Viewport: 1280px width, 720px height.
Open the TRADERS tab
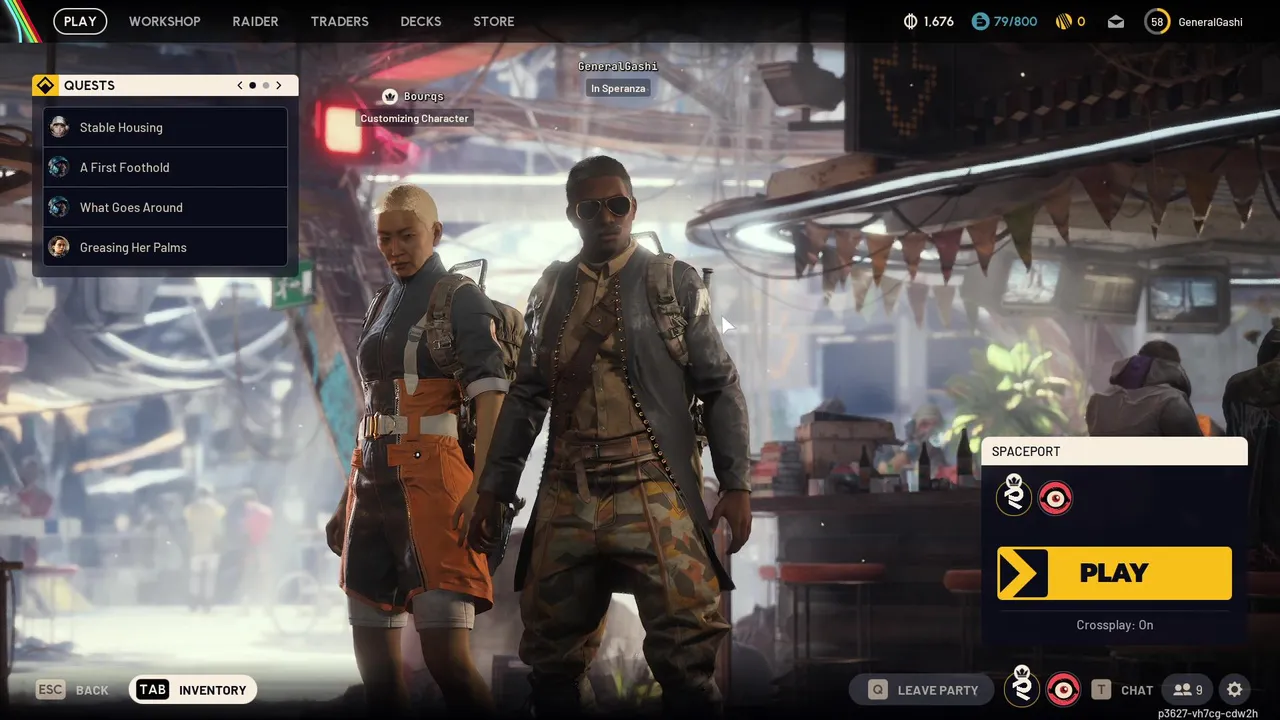click(x=339, y=21)
